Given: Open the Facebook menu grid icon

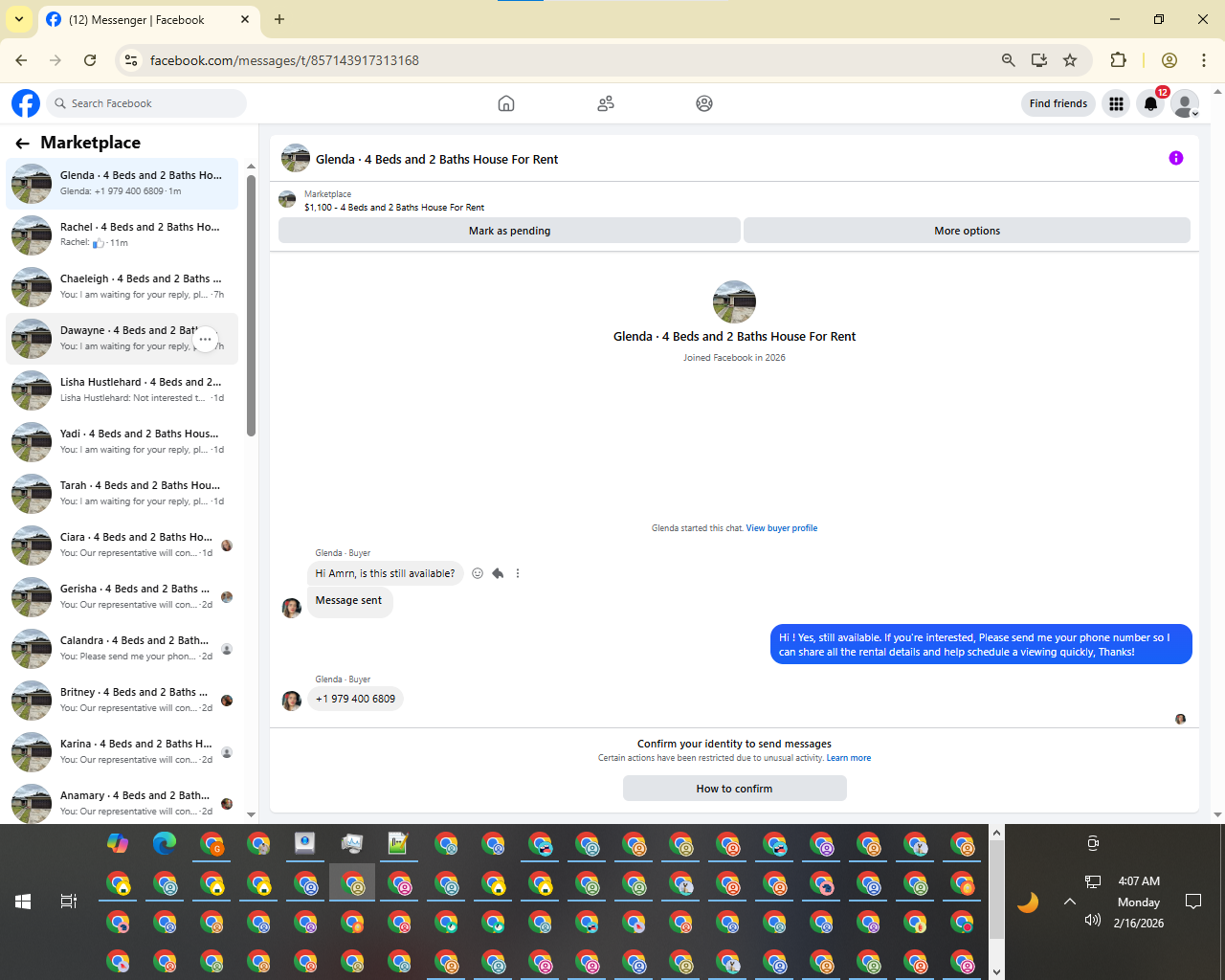Looking at the screenshot, I should click(1116, 103).
